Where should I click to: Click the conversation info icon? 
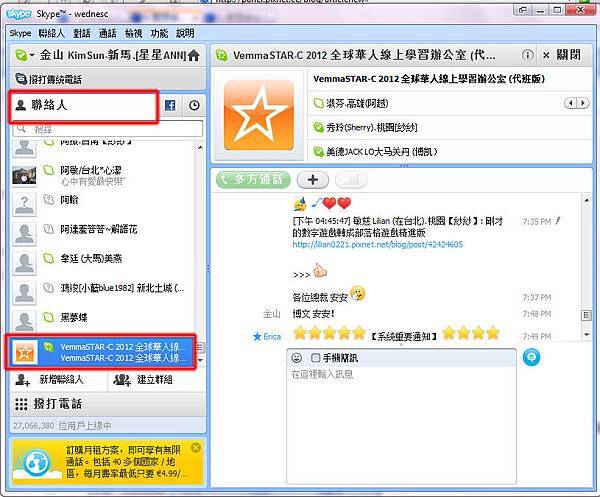527,55
